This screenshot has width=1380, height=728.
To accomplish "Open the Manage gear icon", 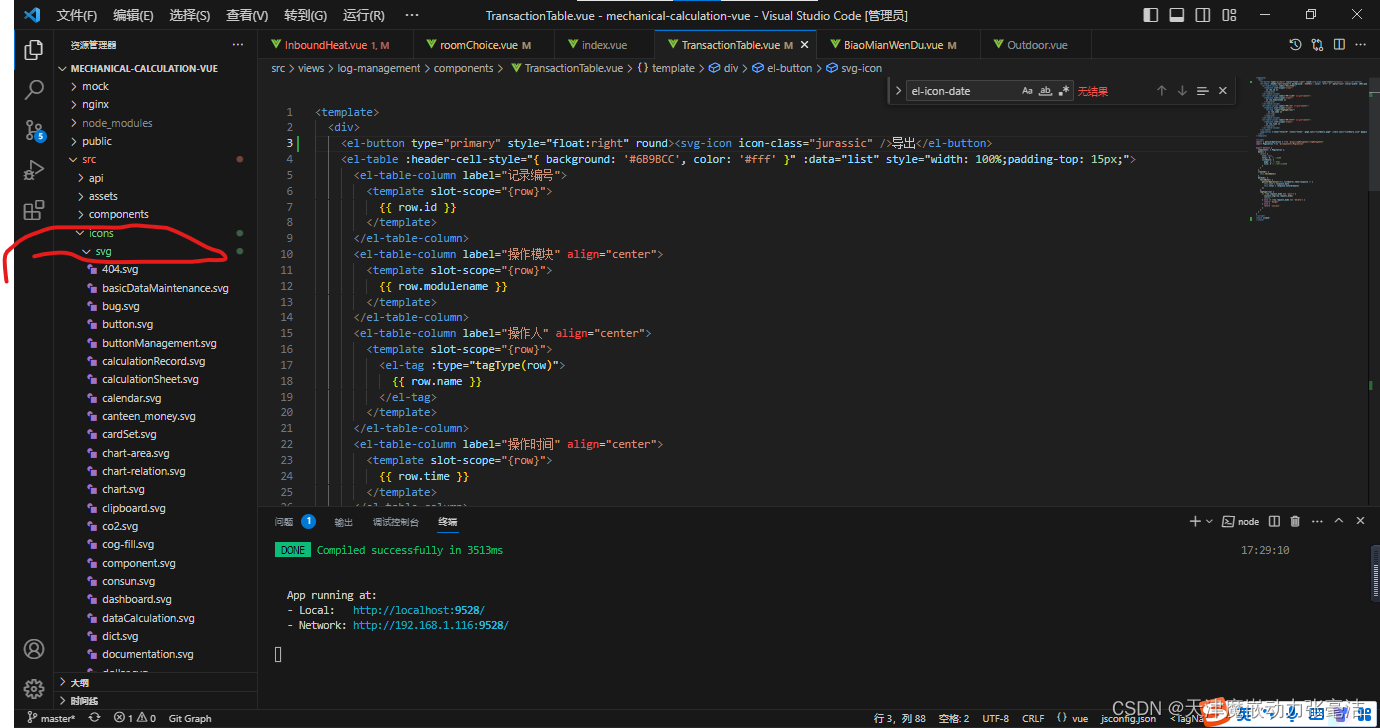I will 34,688.
